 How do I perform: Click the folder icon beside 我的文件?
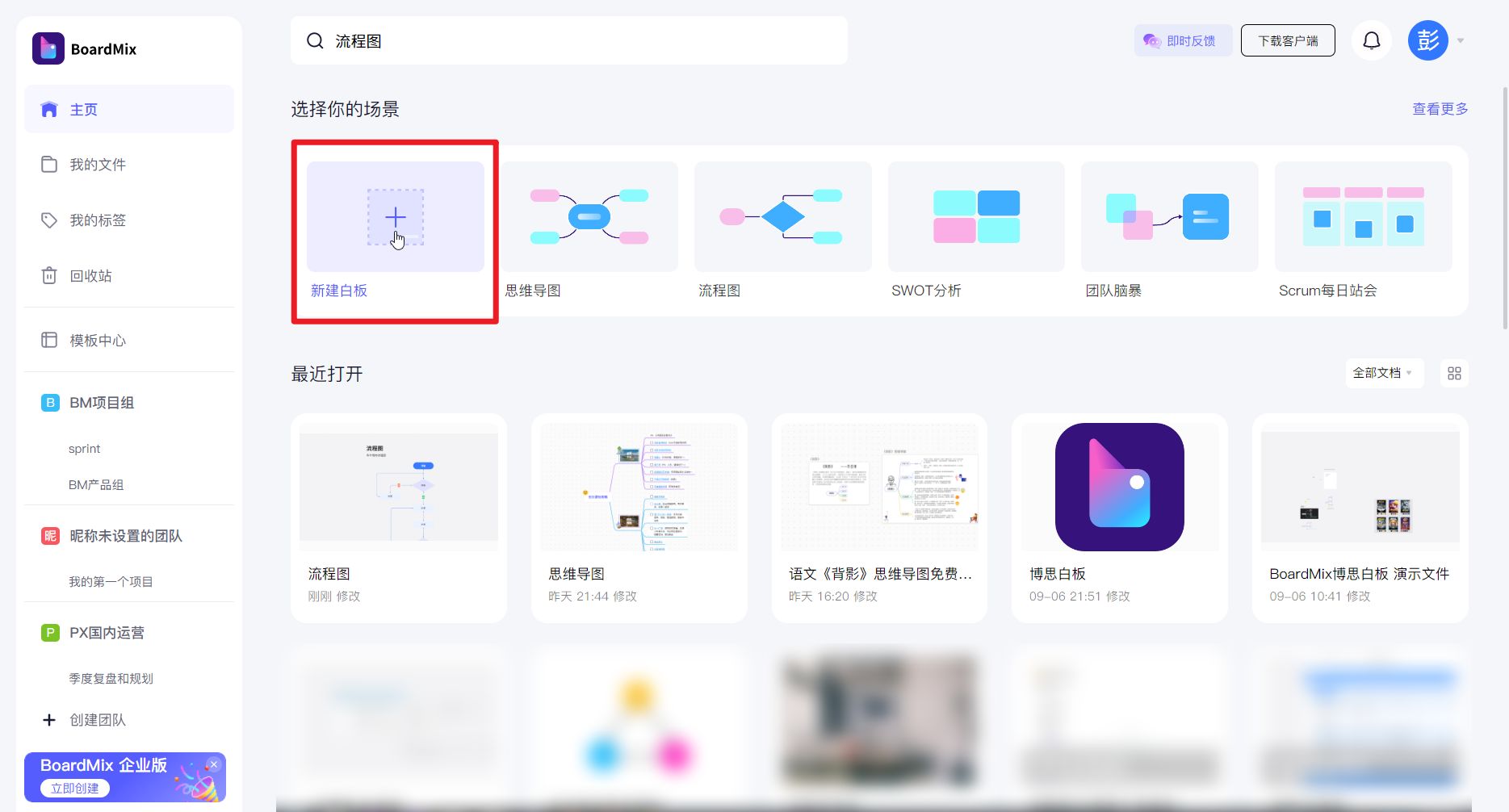pos(49,164)
